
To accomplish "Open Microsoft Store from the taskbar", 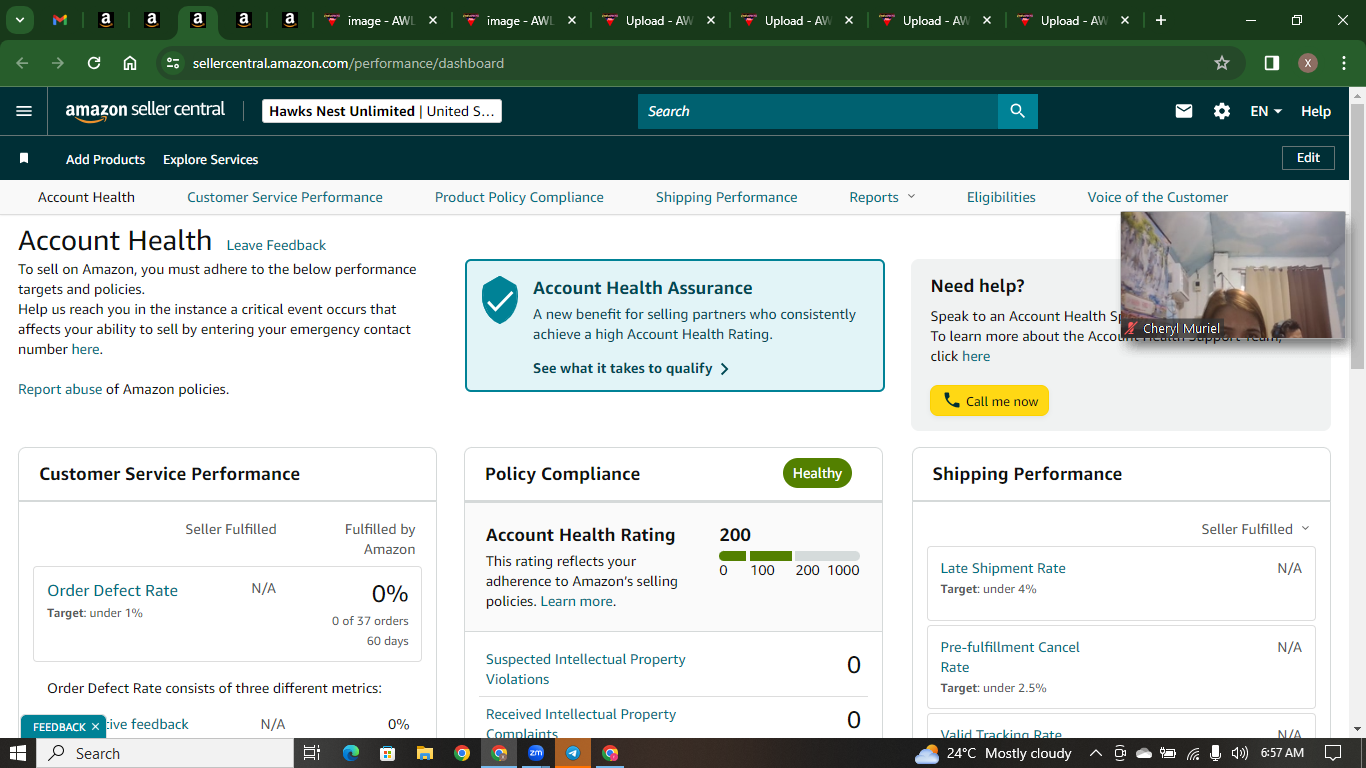I will (387, 753).
